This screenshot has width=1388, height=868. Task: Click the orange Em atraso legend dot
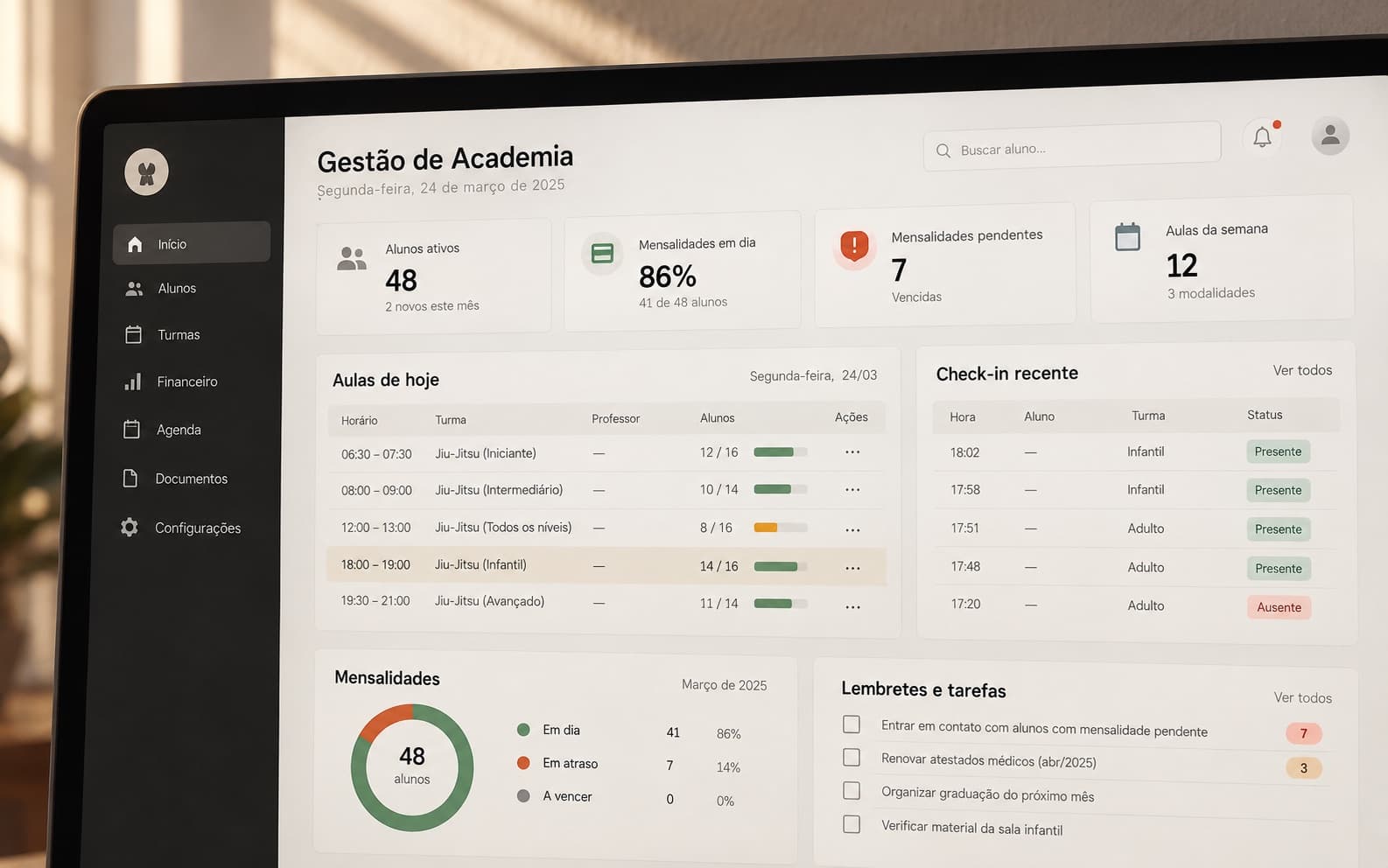click(x=523, y=763)
